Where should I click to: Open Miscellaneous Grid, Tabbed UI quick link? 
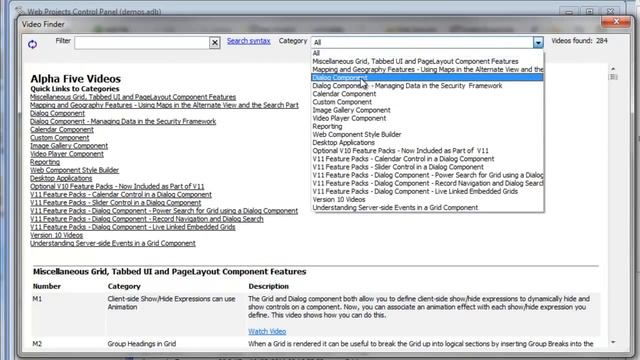pos(133,97)
